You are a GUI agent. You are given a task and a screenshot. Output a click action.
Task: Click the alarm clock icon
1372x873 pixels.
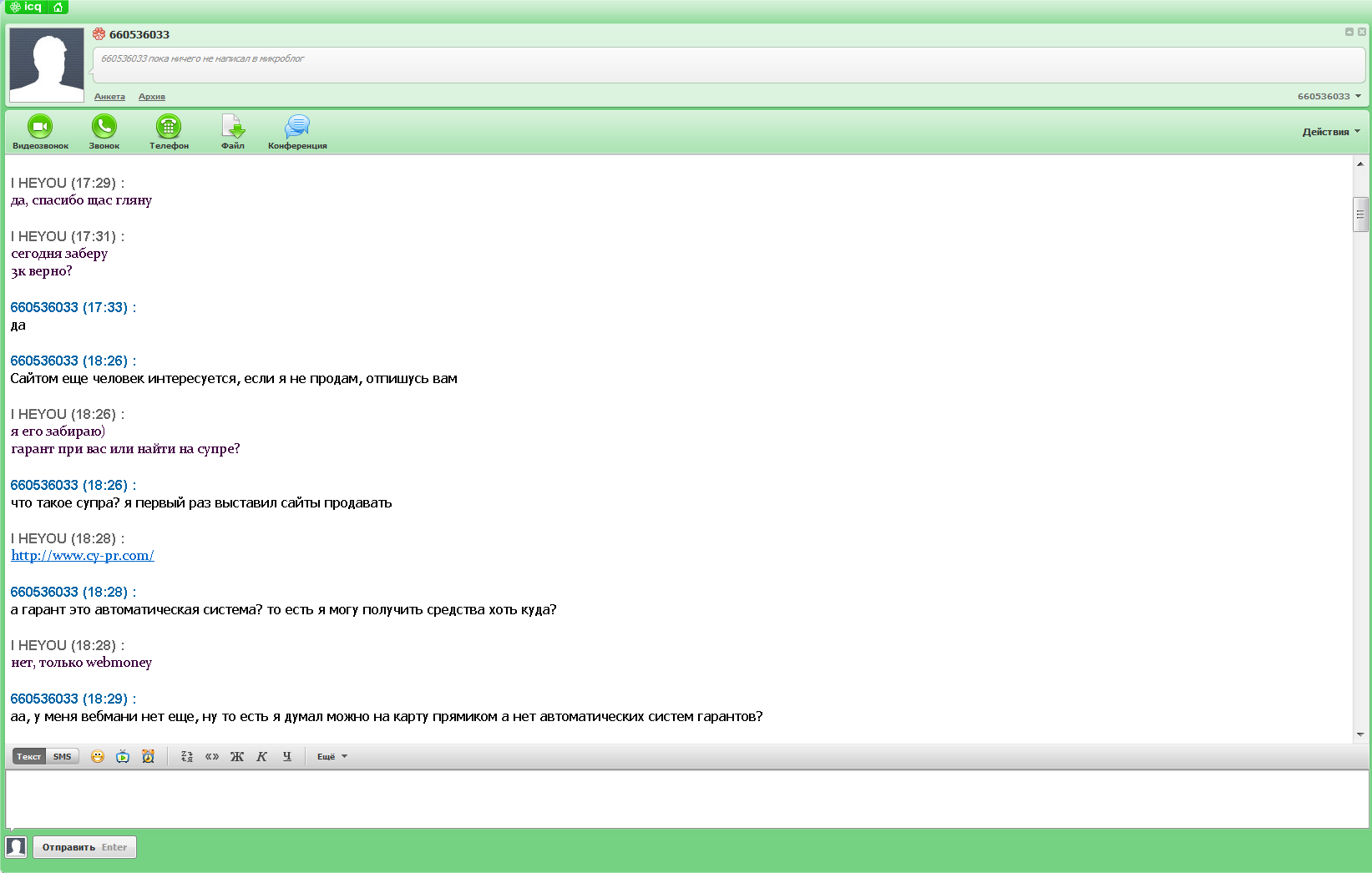(x=148, y=756)
